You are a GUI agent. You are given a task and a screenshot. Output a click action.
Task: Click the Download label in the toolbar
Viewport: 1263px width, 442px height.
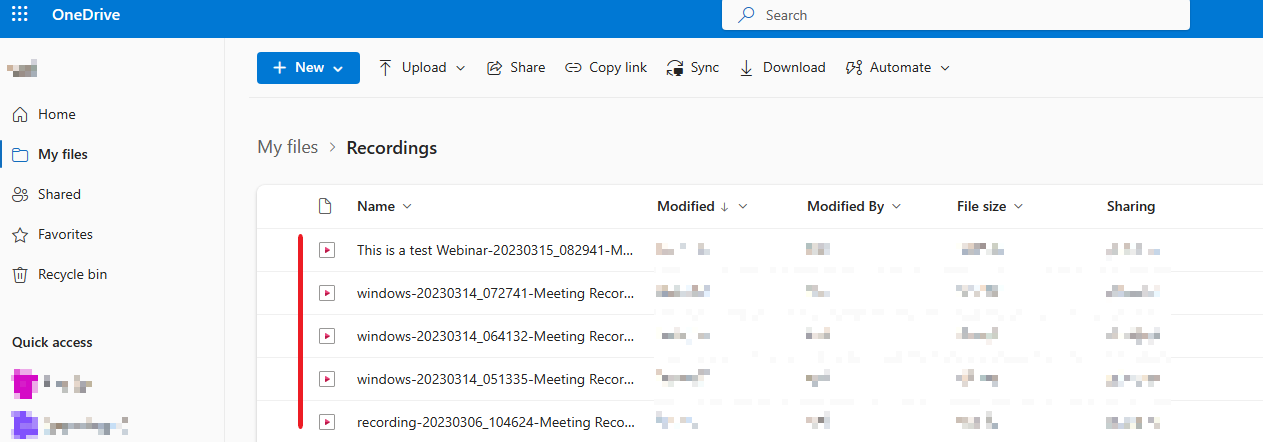[x=794, y=68]
